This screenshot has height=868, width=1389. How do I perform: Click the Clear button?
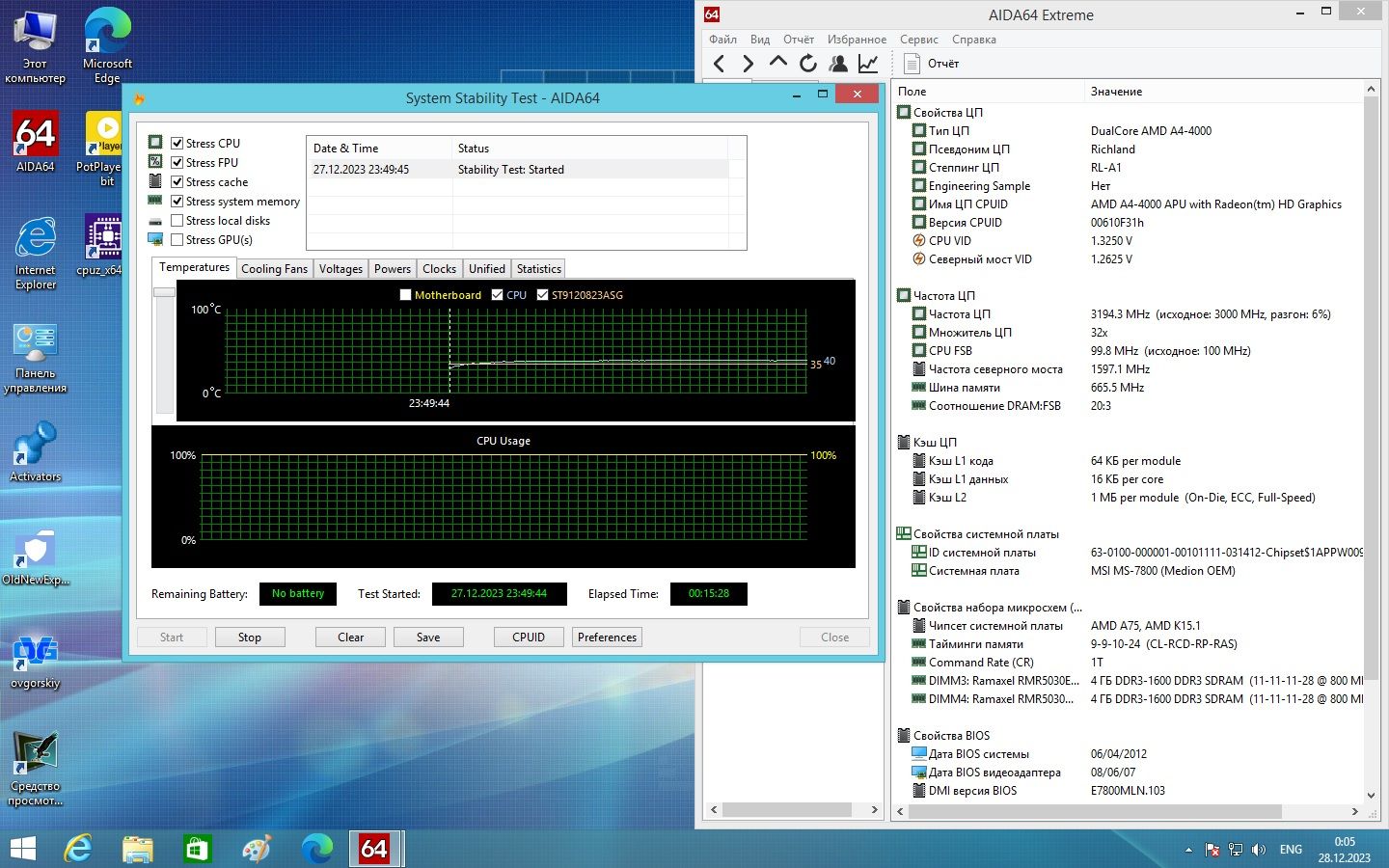tap(351, 637)
